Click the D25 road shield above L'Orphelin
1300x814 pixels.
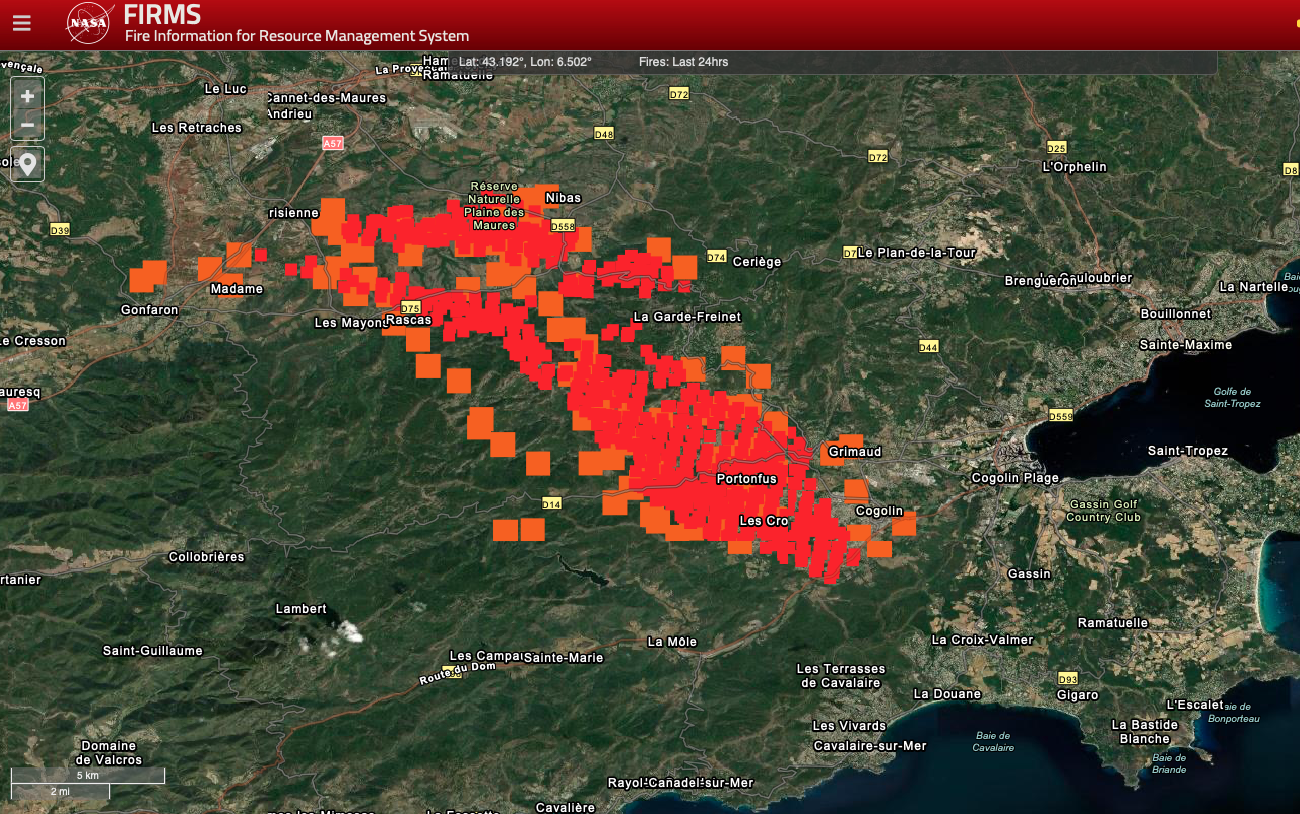click(x=1056, y=147)
